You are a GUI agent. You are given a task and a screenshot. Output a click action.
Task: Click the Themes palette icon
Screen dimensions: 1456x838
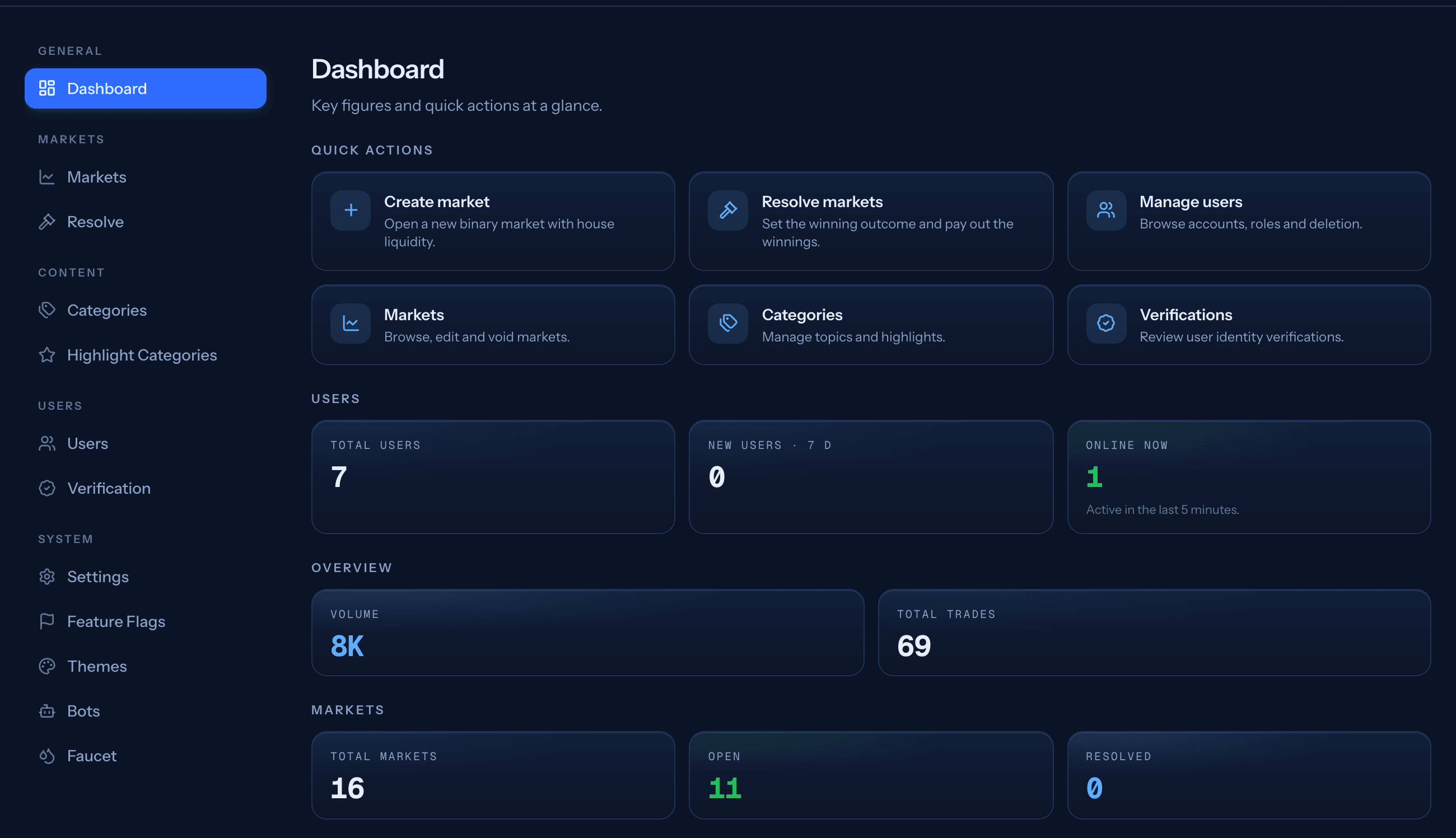click(46, 666)
